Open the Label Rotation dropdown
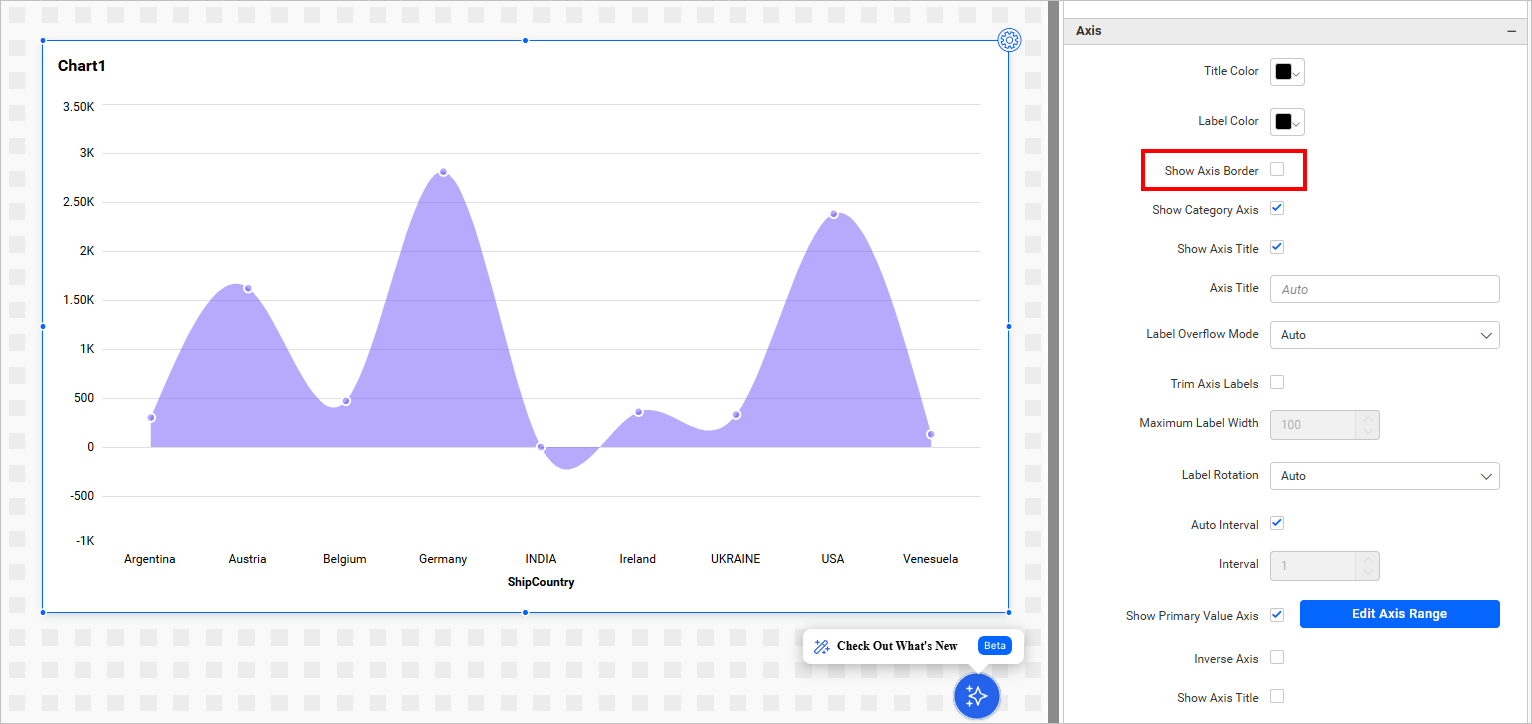 (1384, 476)
